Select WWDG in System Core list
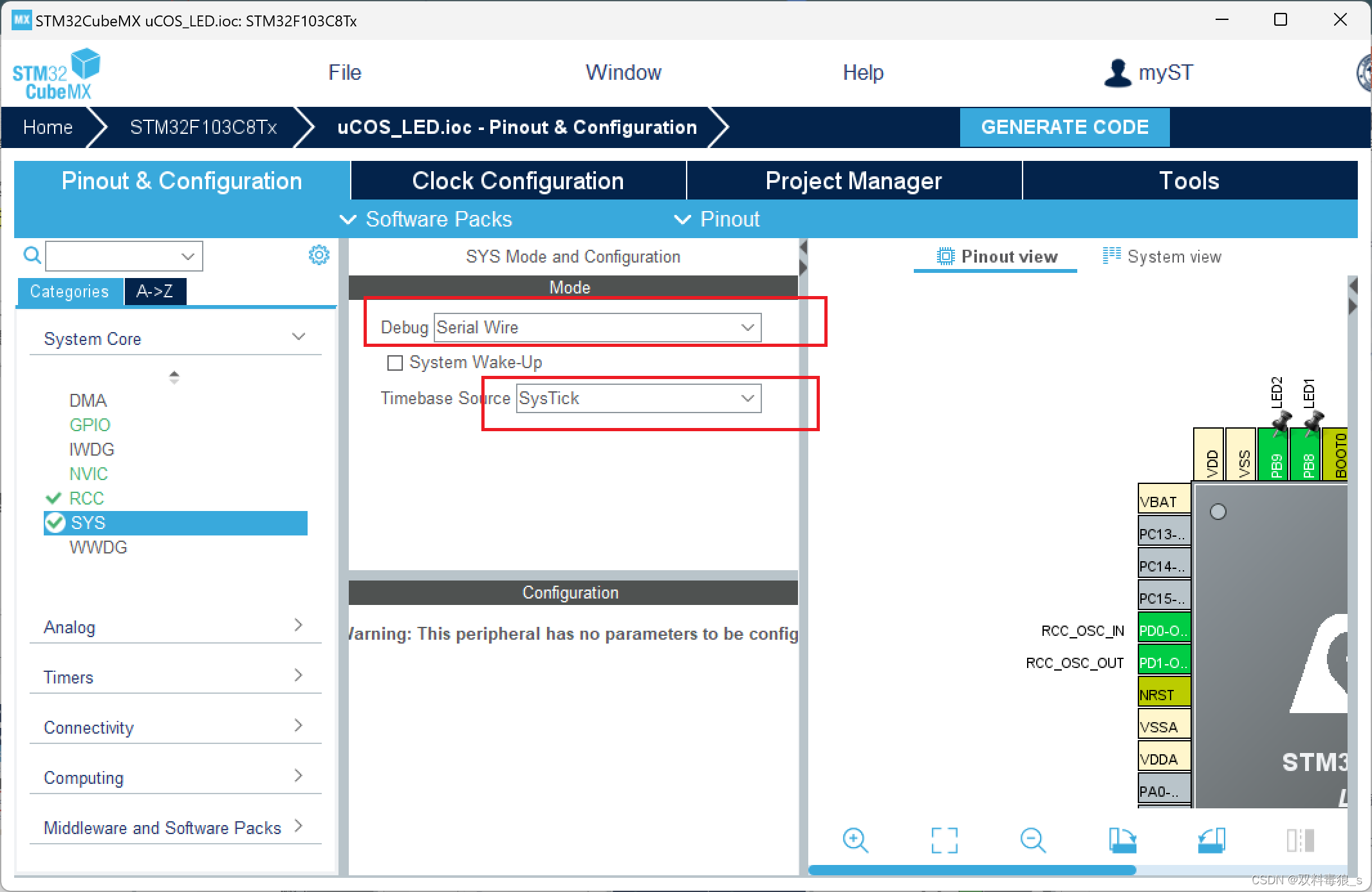 [98, 547]
